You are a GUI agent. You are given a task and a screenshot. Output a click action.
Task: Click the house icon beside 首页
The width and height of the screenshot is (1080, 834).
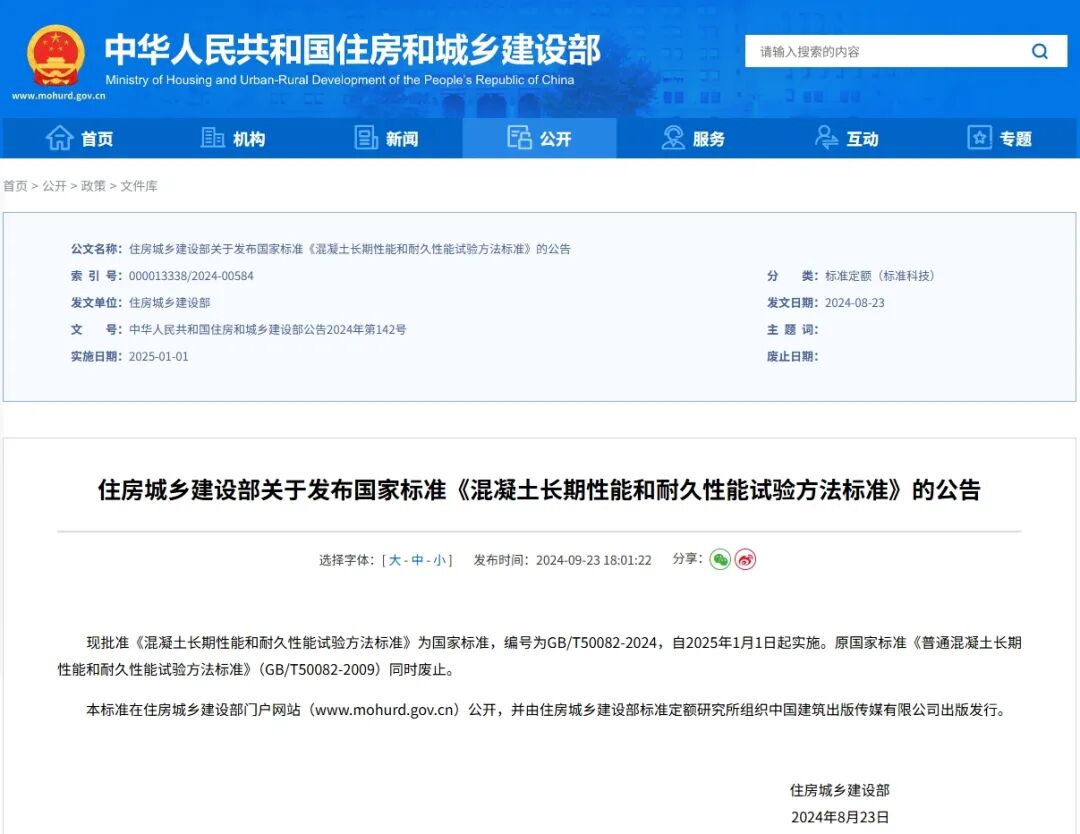pyautogui.click(x=60, y=138)
